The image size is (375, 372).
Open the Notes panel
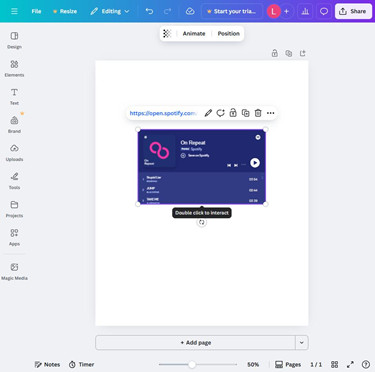(x=47, y=364)
